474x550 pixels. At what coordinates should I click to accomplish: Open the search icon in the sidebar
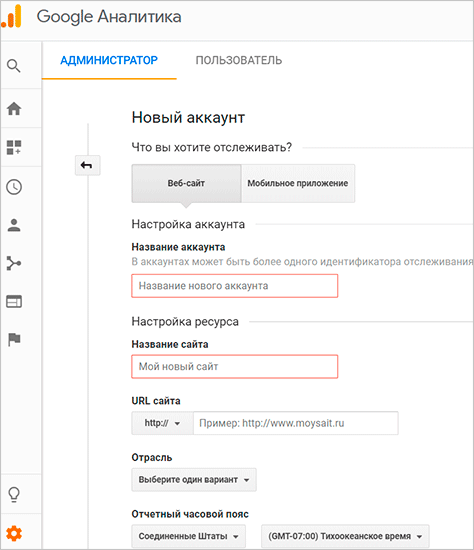coord(14,66)
